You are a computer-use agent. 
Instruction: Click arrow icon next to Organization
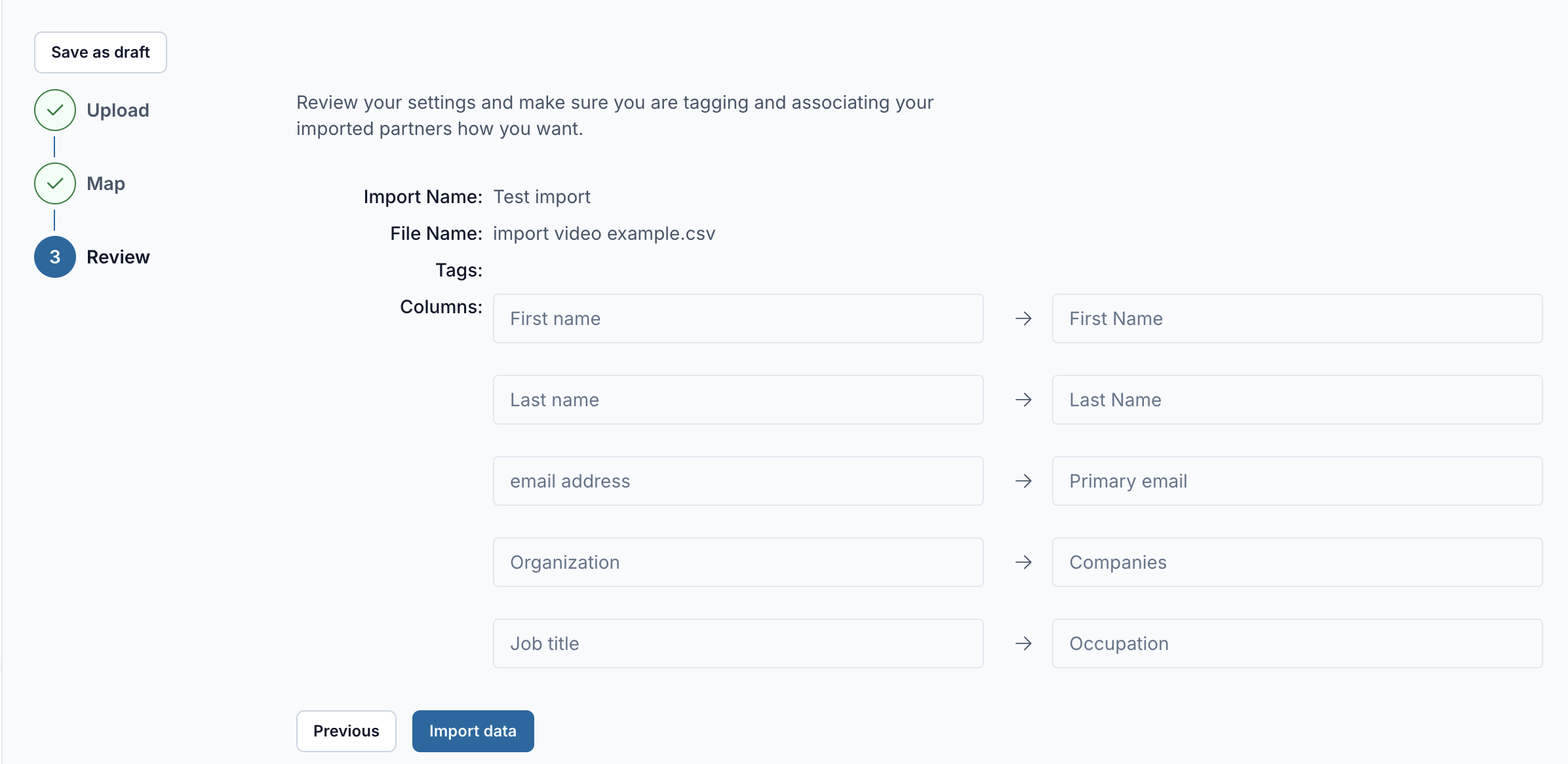[x=1023, y=562]
